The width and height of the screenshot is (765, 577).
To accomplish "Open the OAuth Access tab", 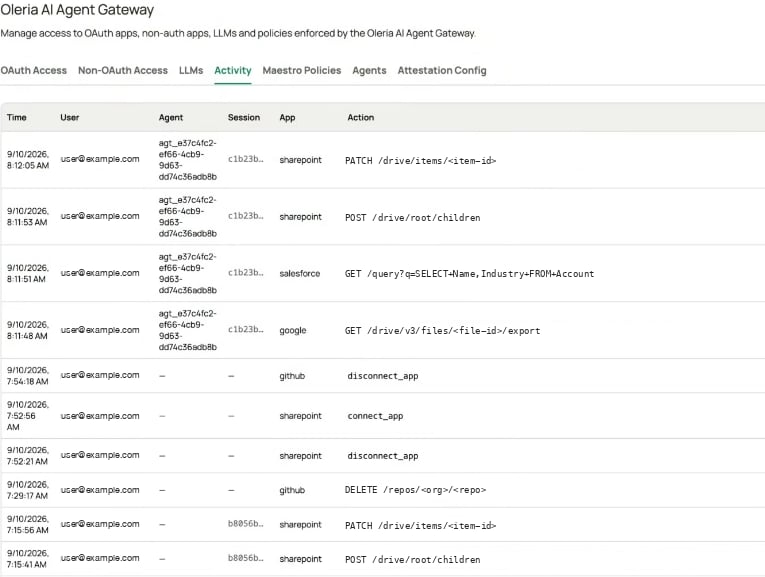I will coord(33,70).
